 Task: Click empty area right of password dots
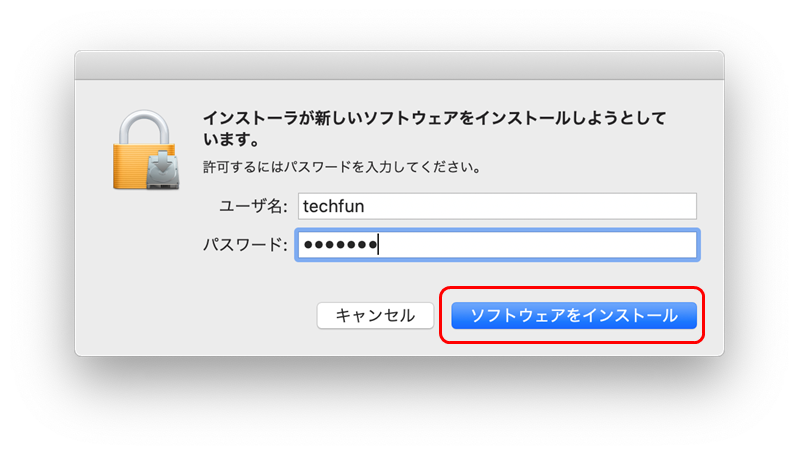click(538, 245)
